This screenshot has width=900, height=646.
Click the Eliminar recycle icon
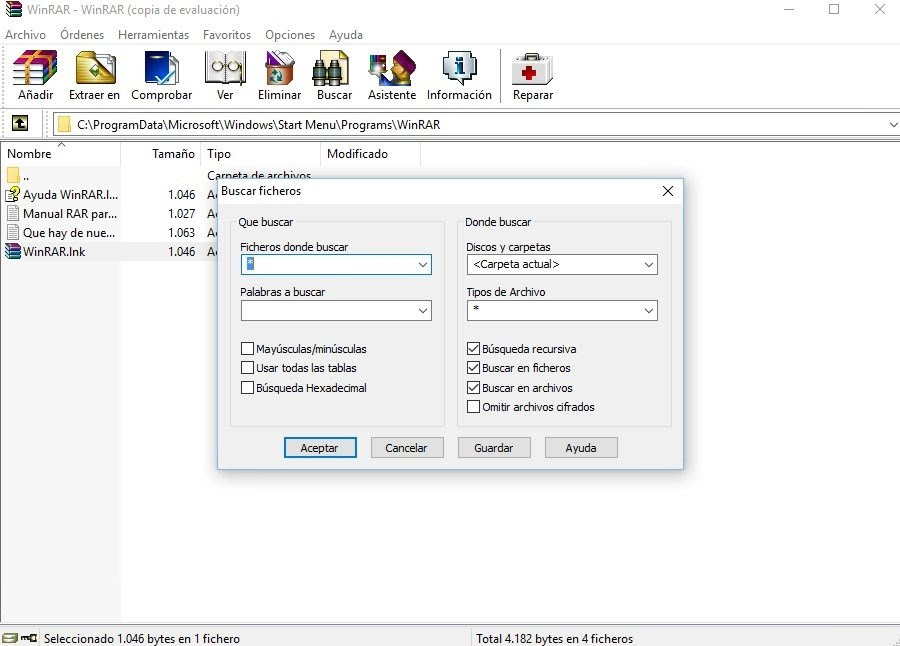(x=280, y=68)
